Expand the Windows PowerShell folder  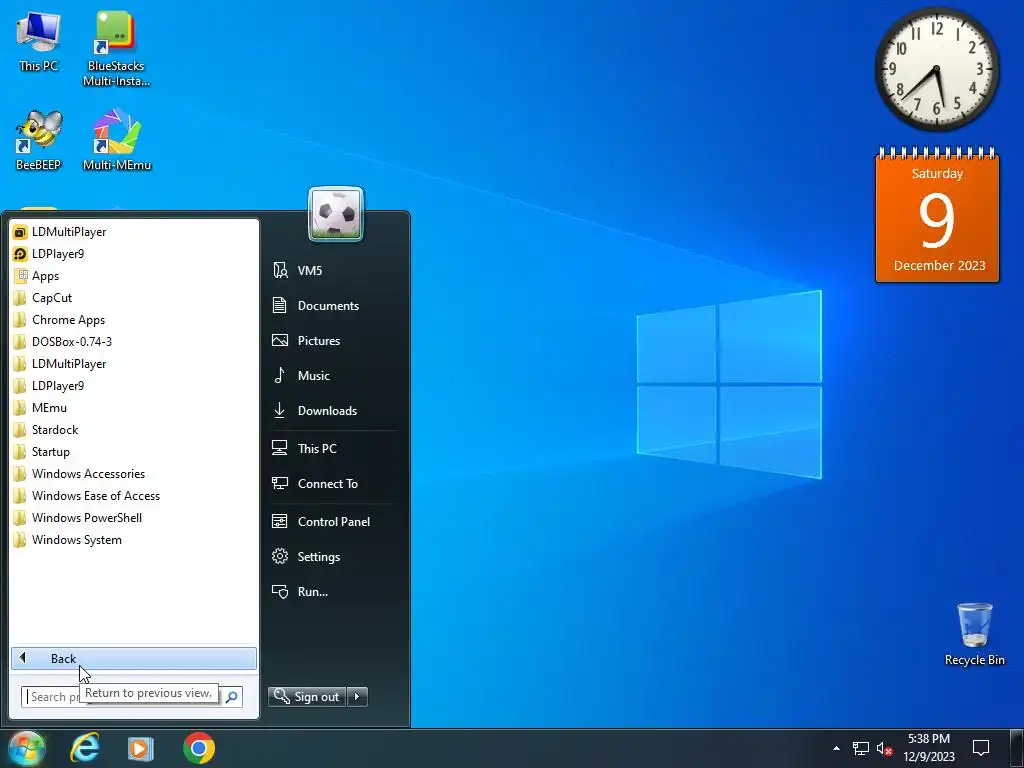[x=134, y=518]
